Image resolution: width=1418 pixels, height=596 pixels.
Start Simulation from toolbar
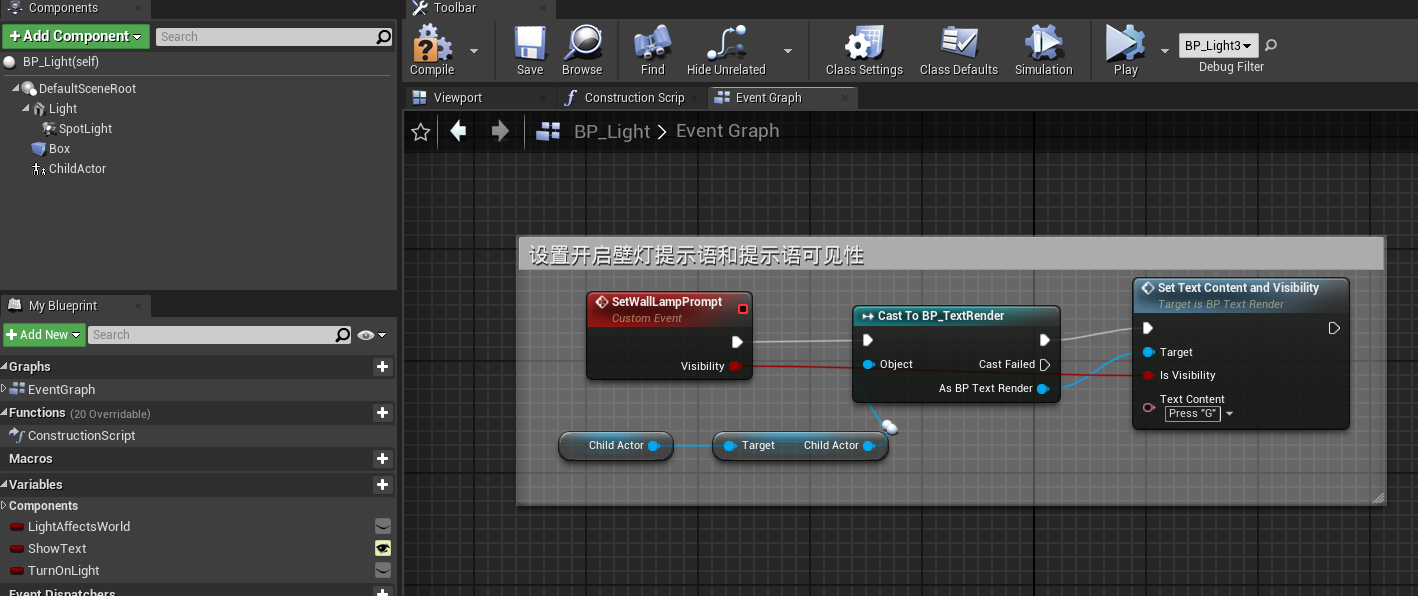[1043, 45]
